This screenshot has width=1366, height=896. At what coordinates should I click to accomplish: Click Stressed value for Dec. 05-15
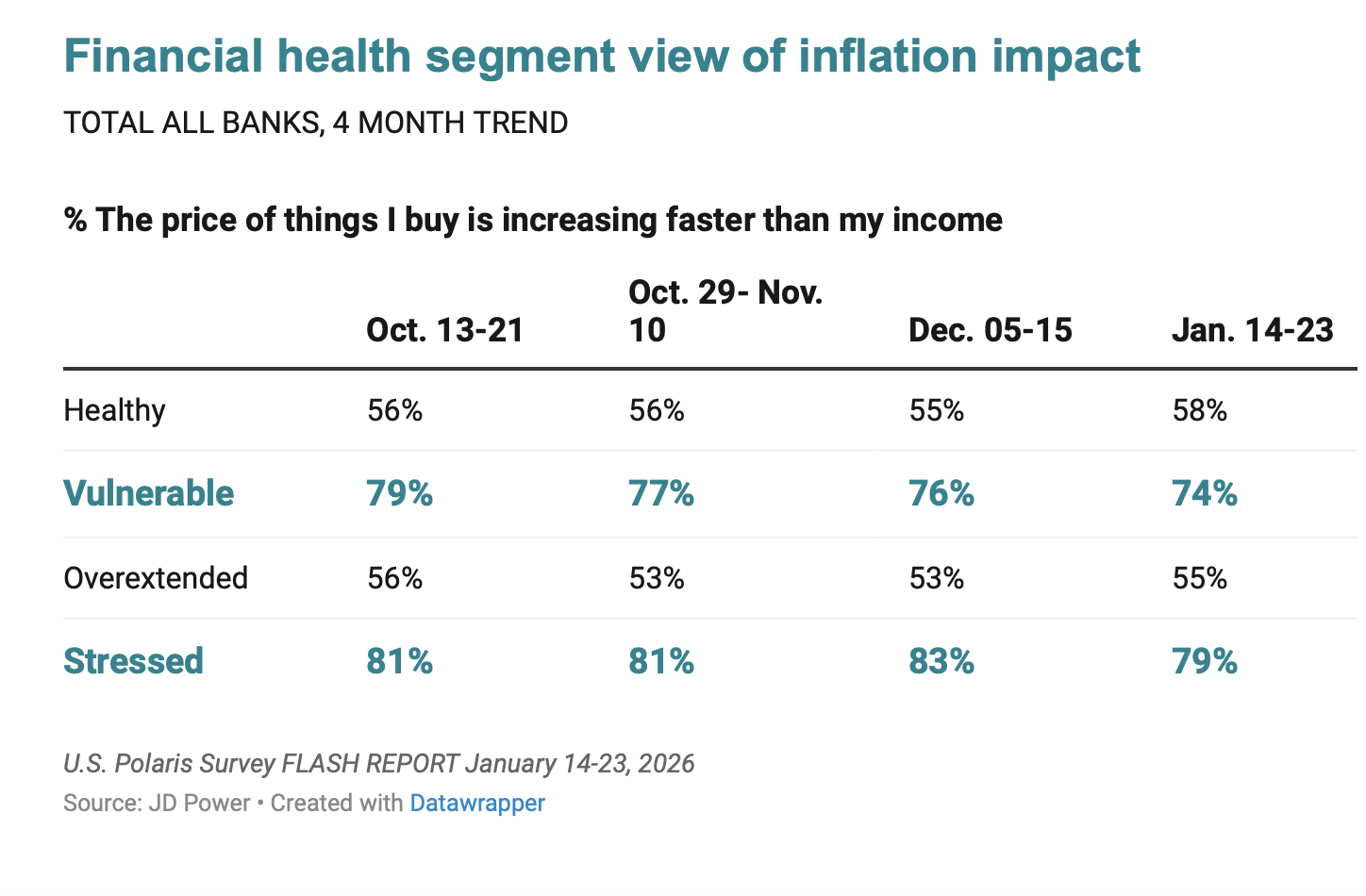tap(941, 662)
